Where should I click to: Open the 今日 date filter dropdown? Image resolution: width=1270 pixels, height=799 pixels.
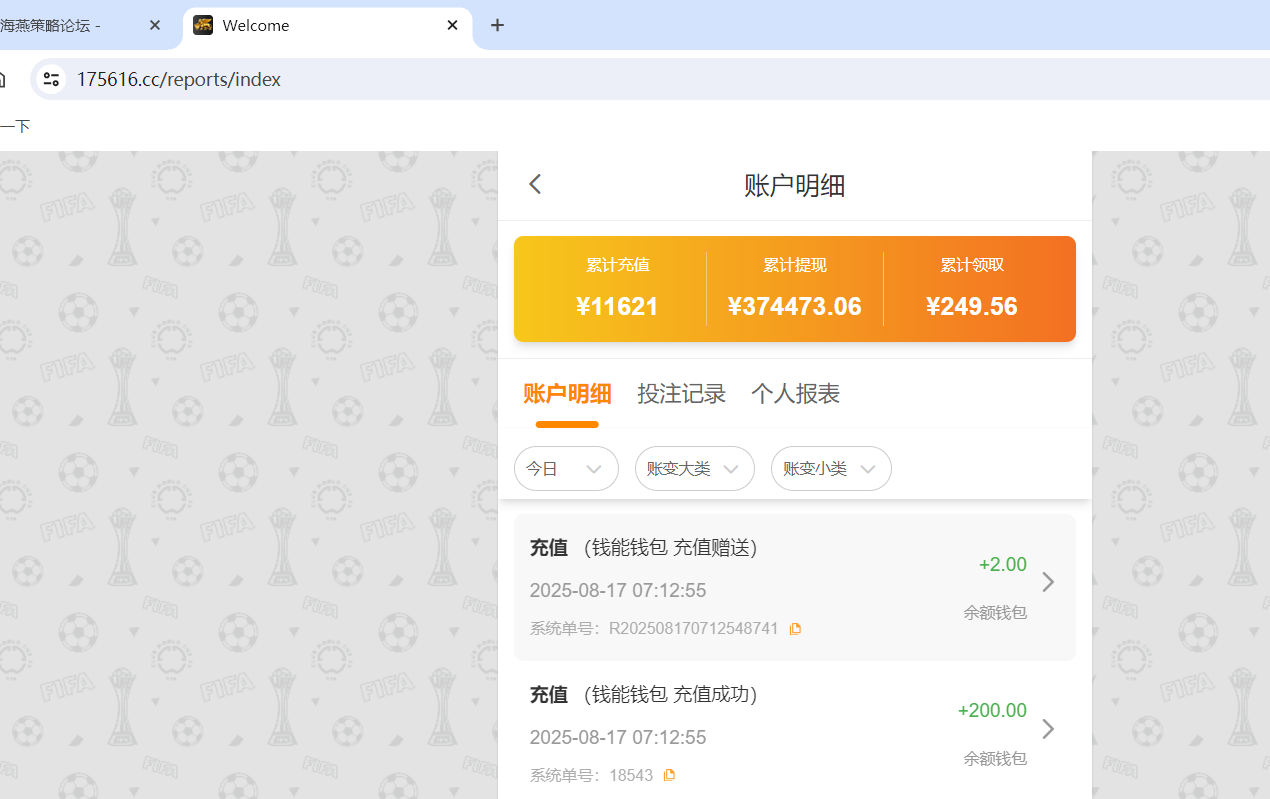pos(566,468)
